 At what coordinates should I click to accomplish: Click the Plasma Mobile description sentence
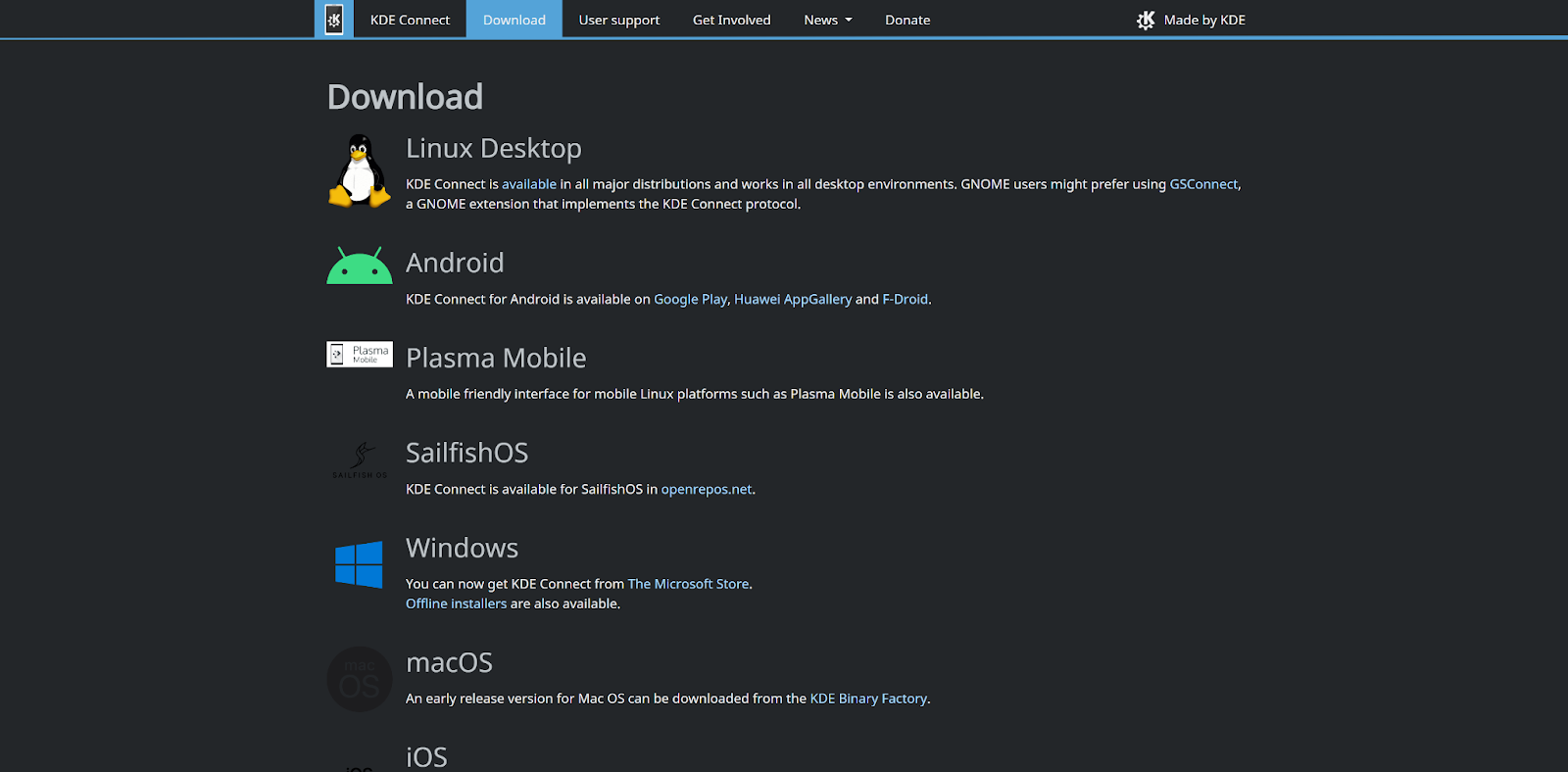[695, 394]
